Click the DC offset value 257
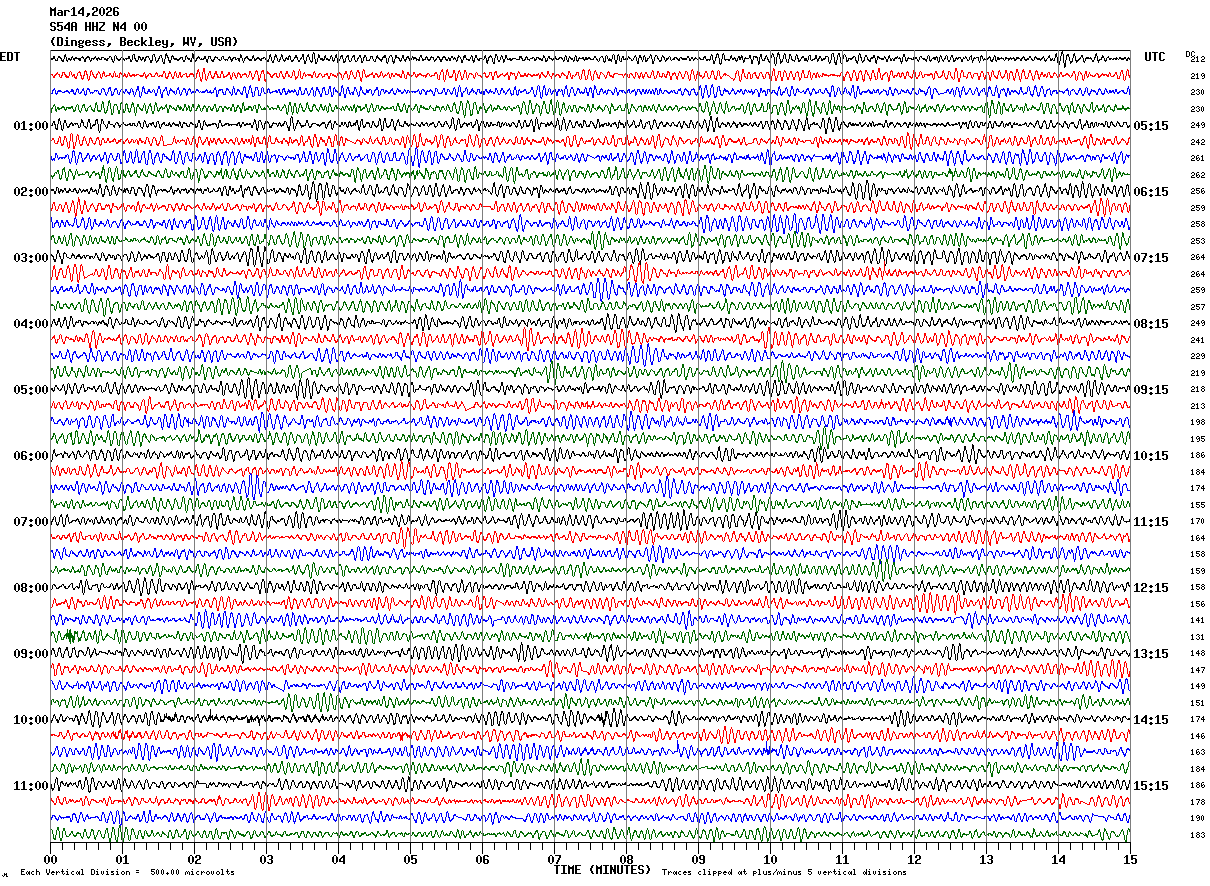 (1197, 307)
